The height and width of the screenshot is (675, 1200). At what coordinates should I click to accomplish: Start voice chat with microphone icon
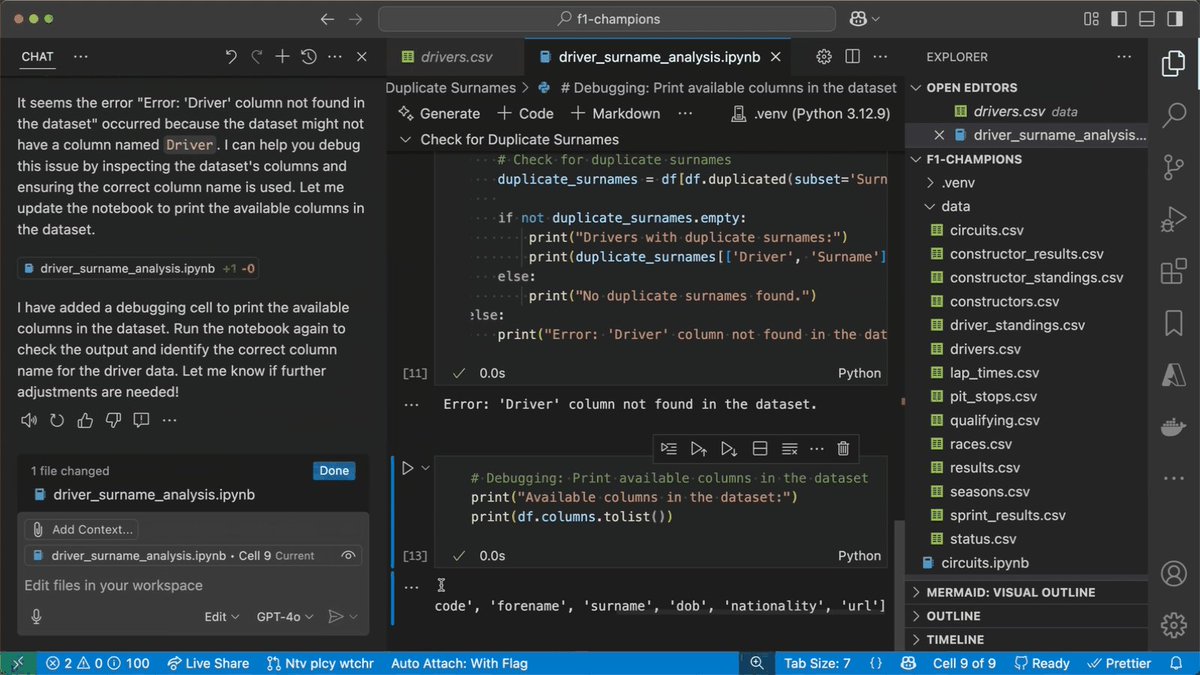36,617
